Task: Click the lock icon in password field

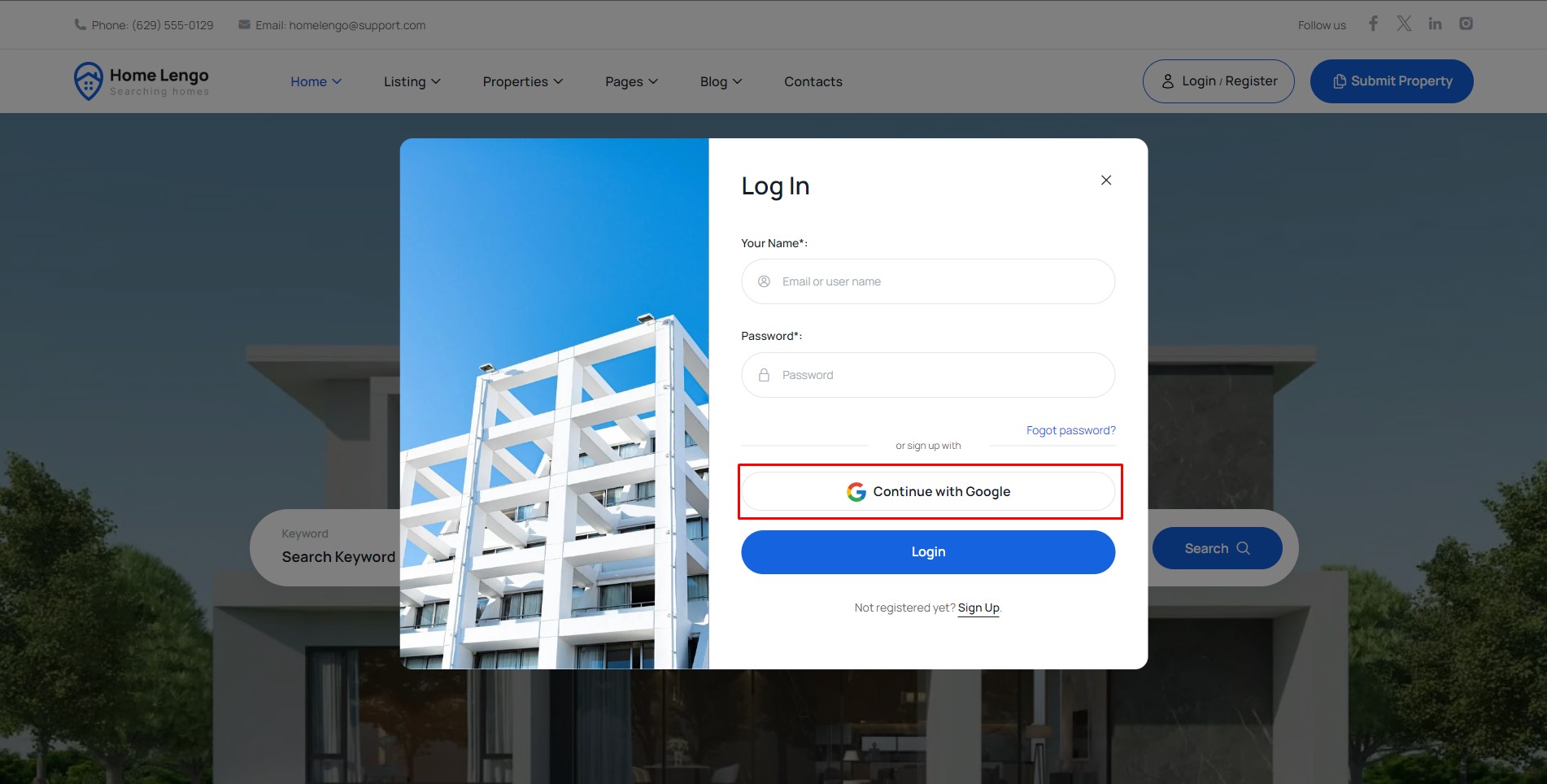Action: (x=764, y=375)
